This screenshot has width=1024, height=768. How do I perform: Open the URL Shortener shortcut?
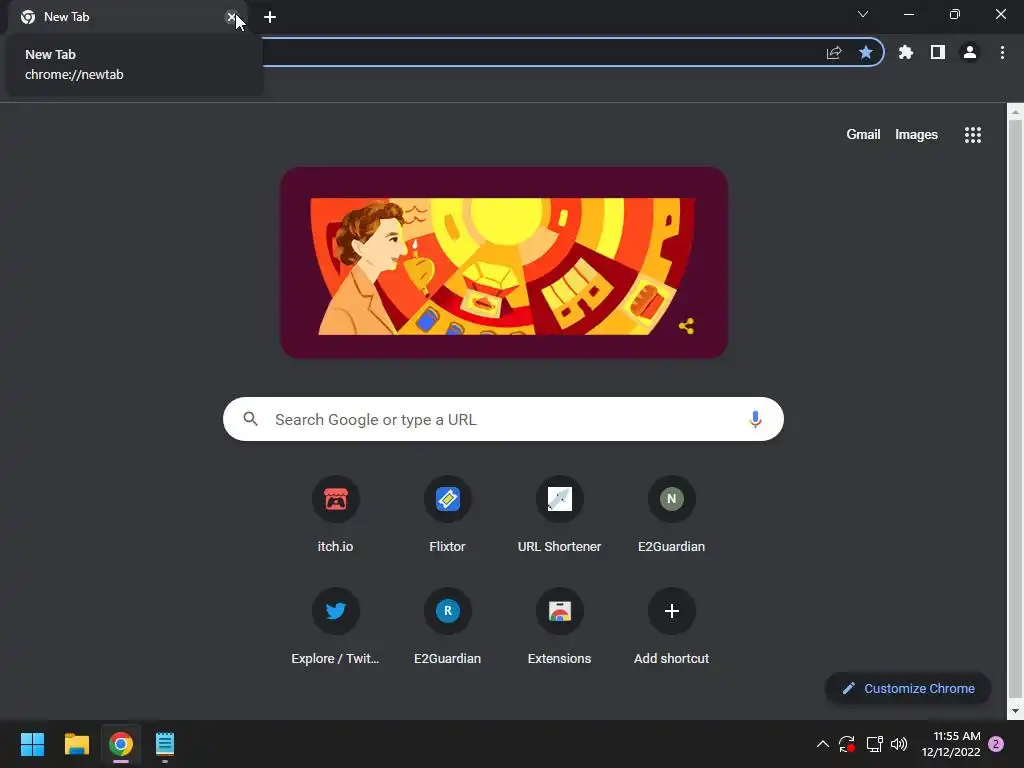(x=560, y=500)
